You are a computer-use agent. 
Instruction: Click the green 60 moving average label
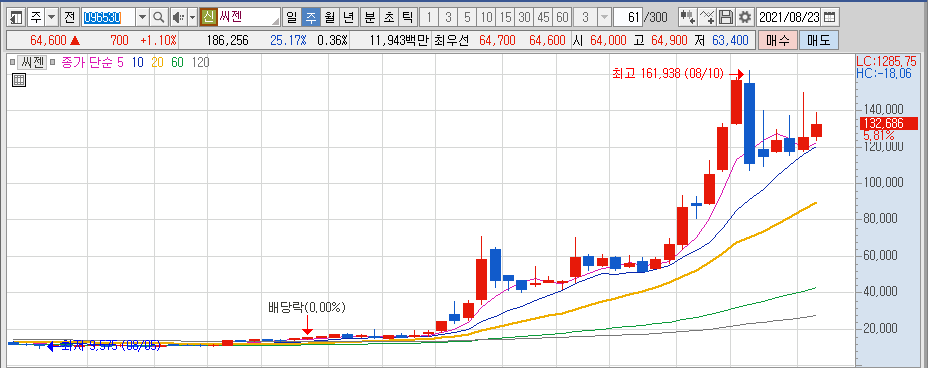tap(178, 62)
